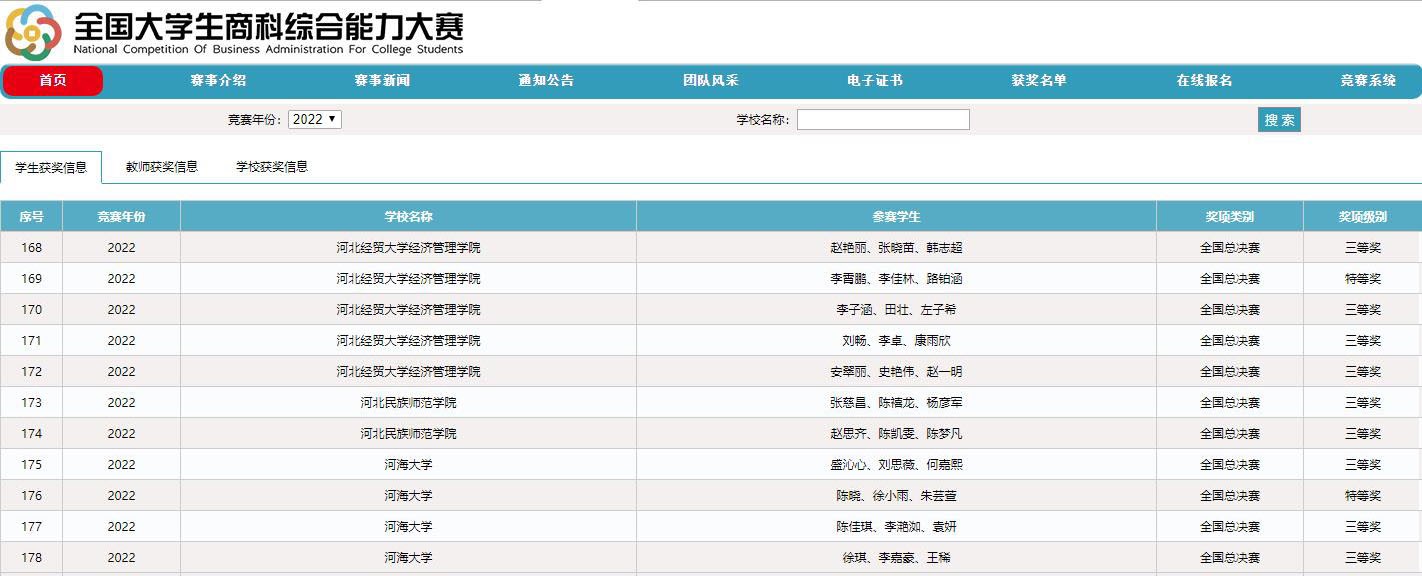Go to 竞赛系统 competition system

point(1368,81)
